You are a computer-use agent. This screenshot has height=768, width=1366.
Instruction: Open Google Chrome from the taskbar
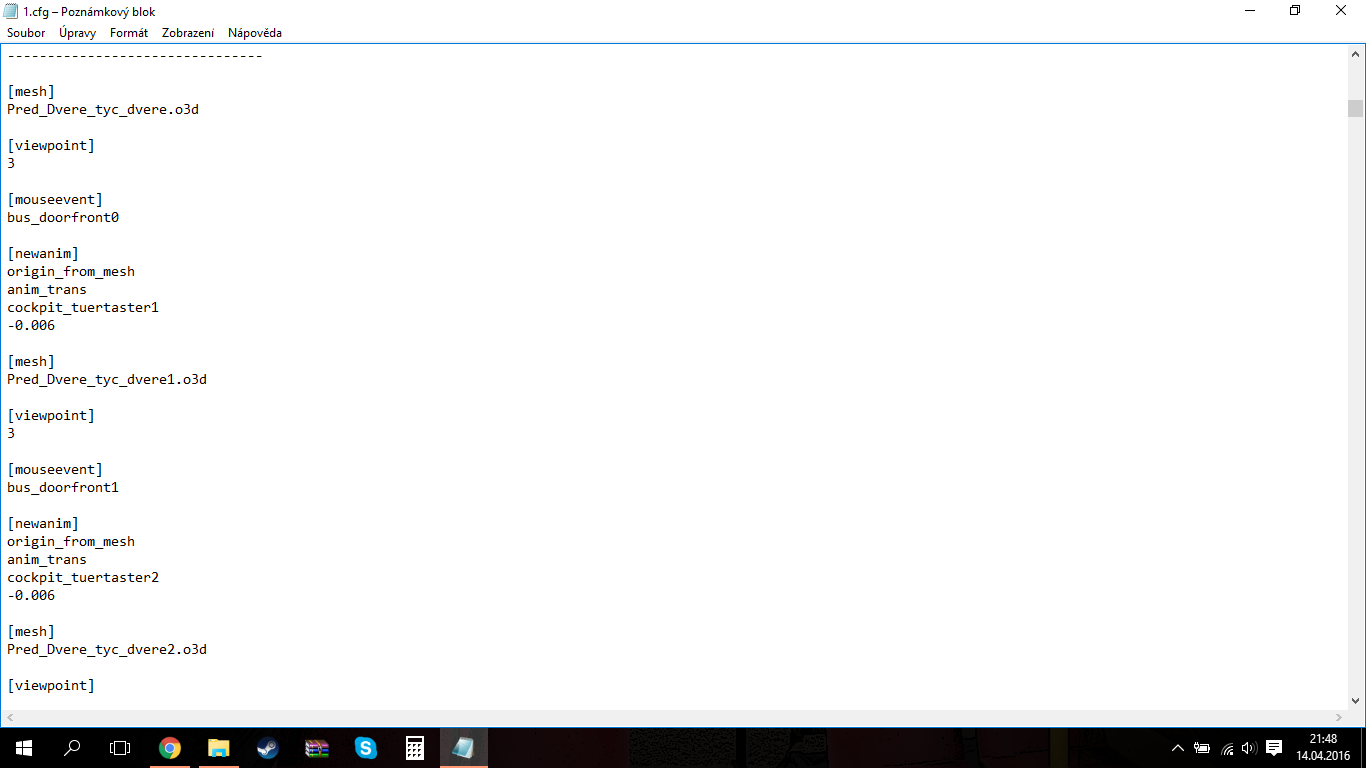[170, 748]
